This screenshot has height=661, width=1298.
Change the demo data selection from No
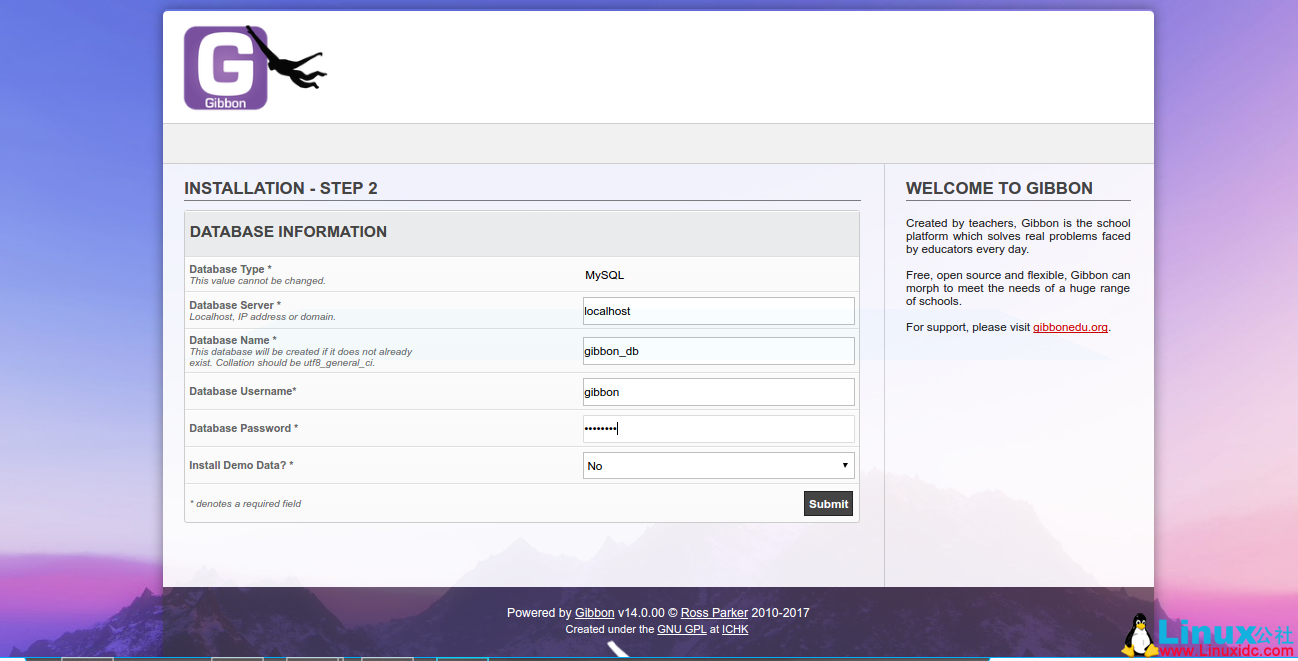click(x=718, y=465)
